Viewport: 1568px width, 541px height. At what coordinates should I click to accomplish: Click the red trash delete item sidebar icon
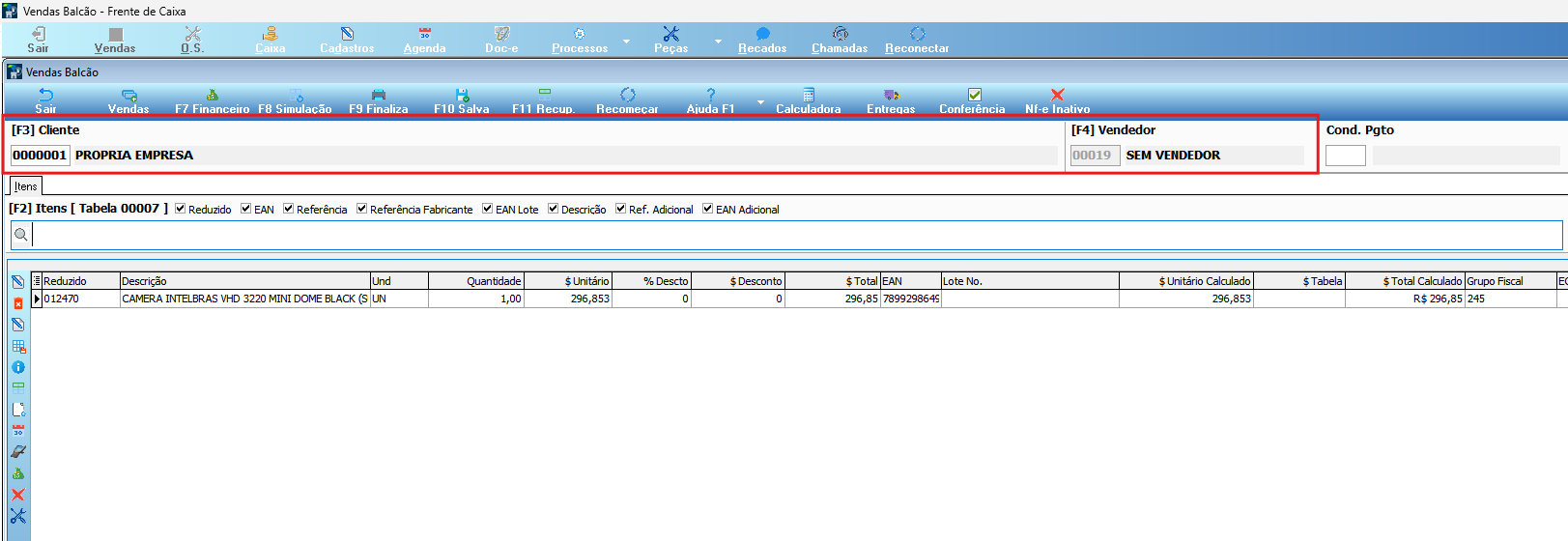pyautogui.click(x=17, y=303)
